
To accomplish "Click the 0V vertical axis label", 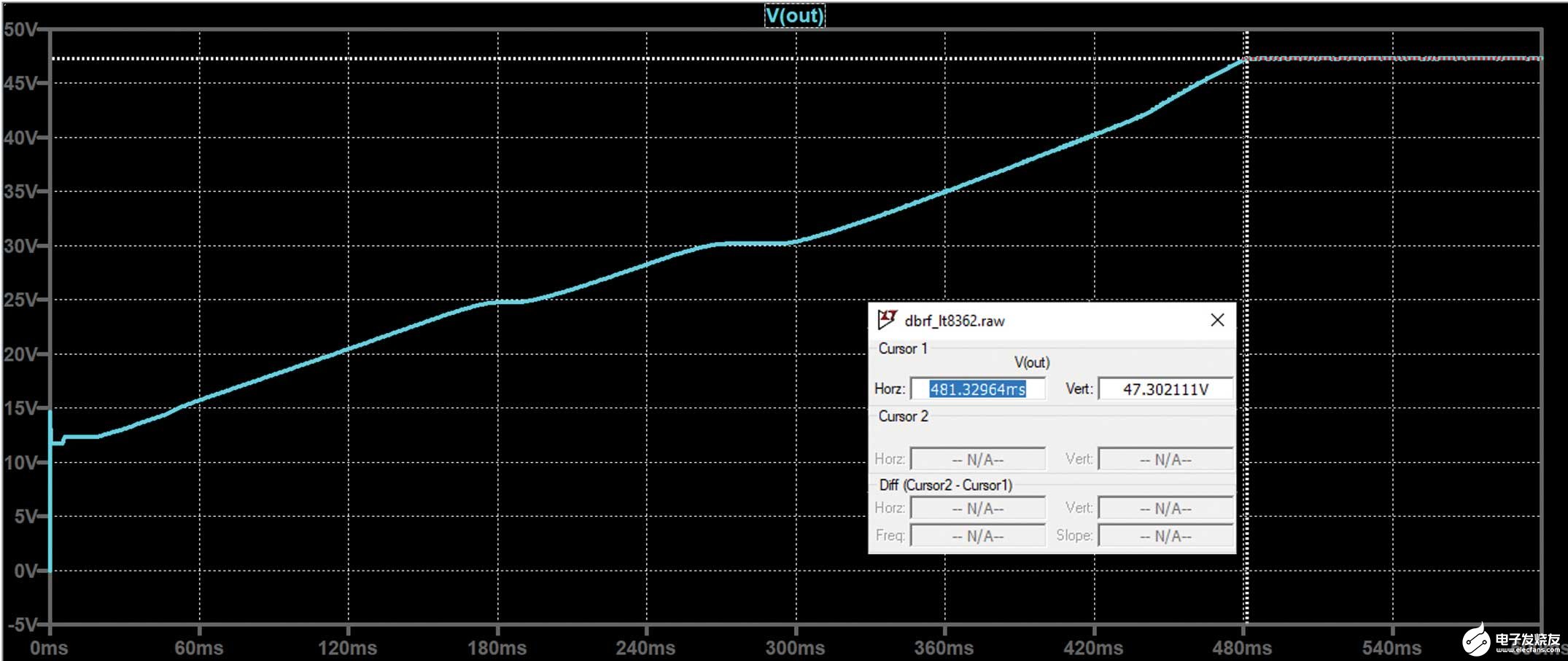I will point(26,571).
